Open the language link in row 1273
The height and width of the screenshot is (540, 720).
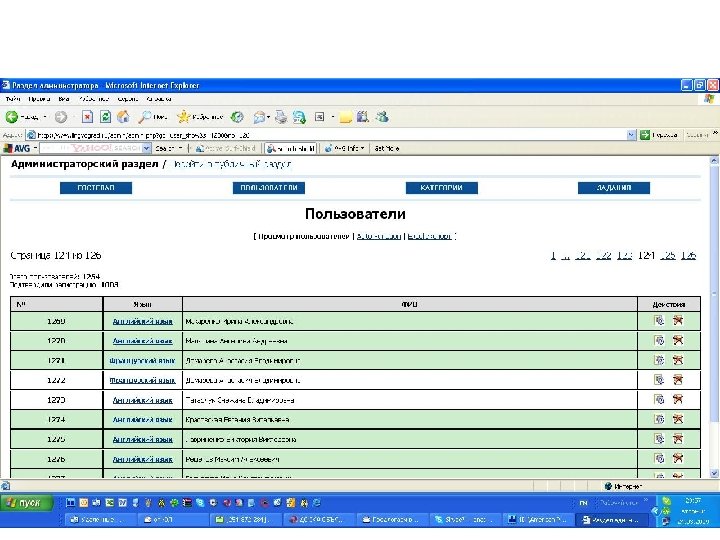(x=143, y=400)
